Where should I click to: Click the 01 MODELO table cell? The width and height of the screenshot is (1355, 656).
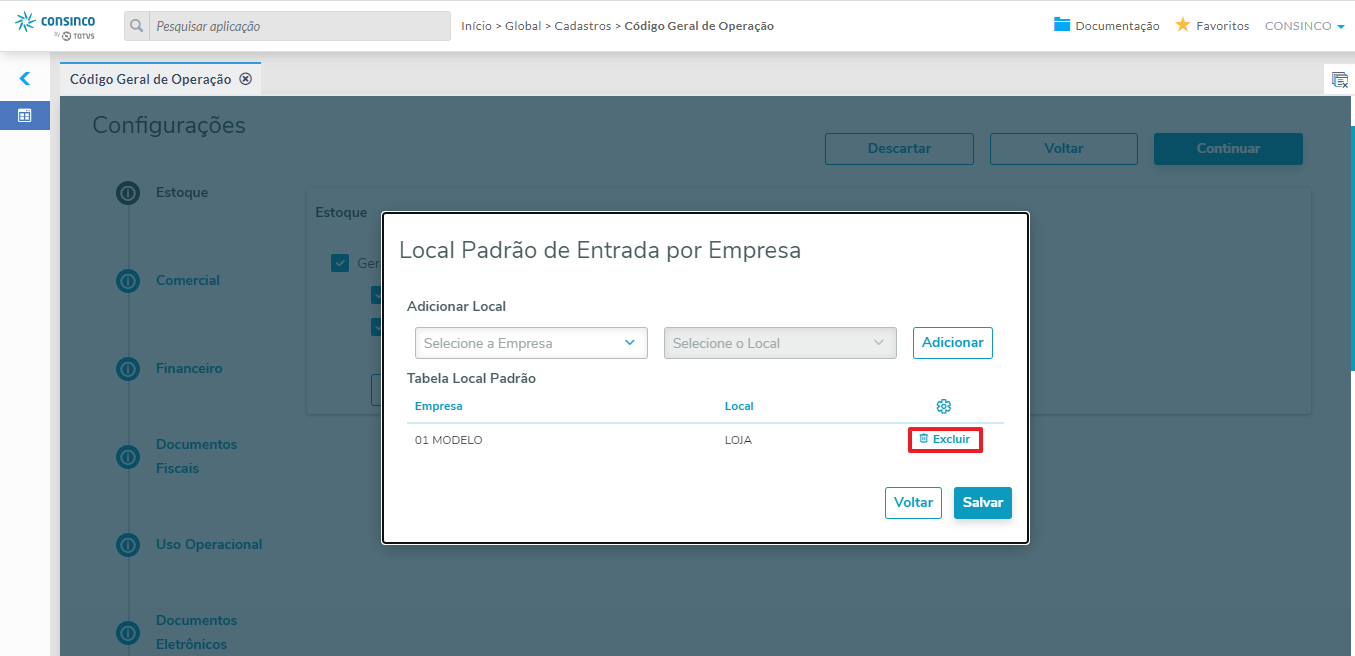(448, 440)
